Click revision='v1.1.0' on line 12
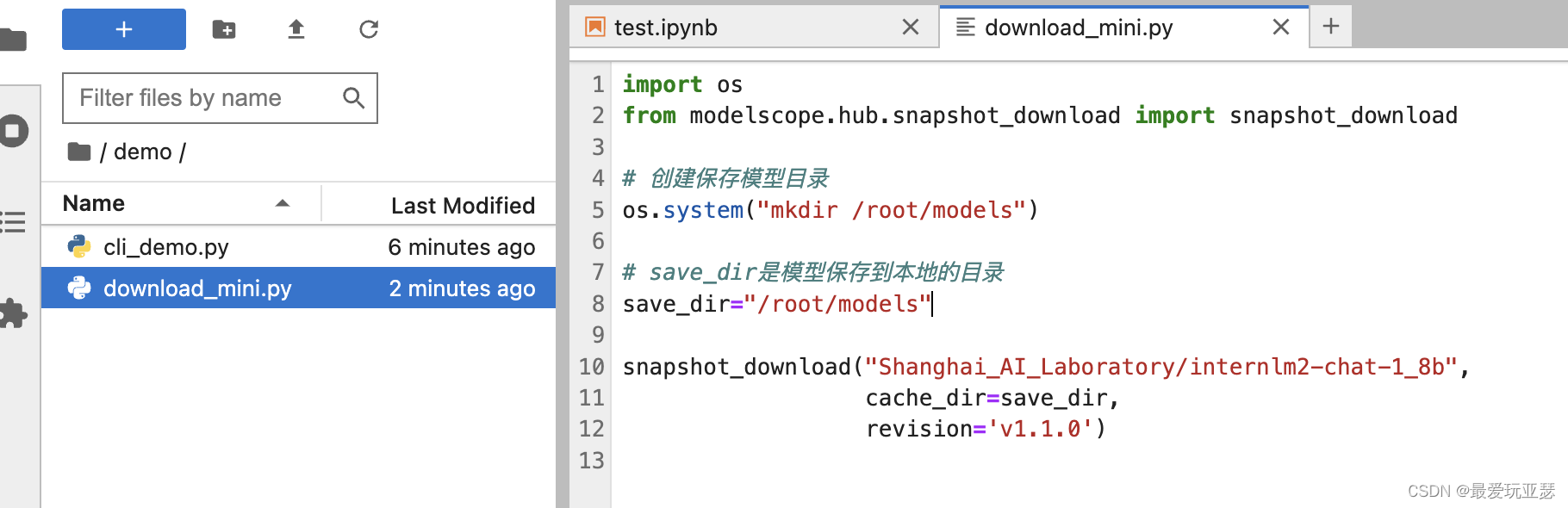 point(979,429)
